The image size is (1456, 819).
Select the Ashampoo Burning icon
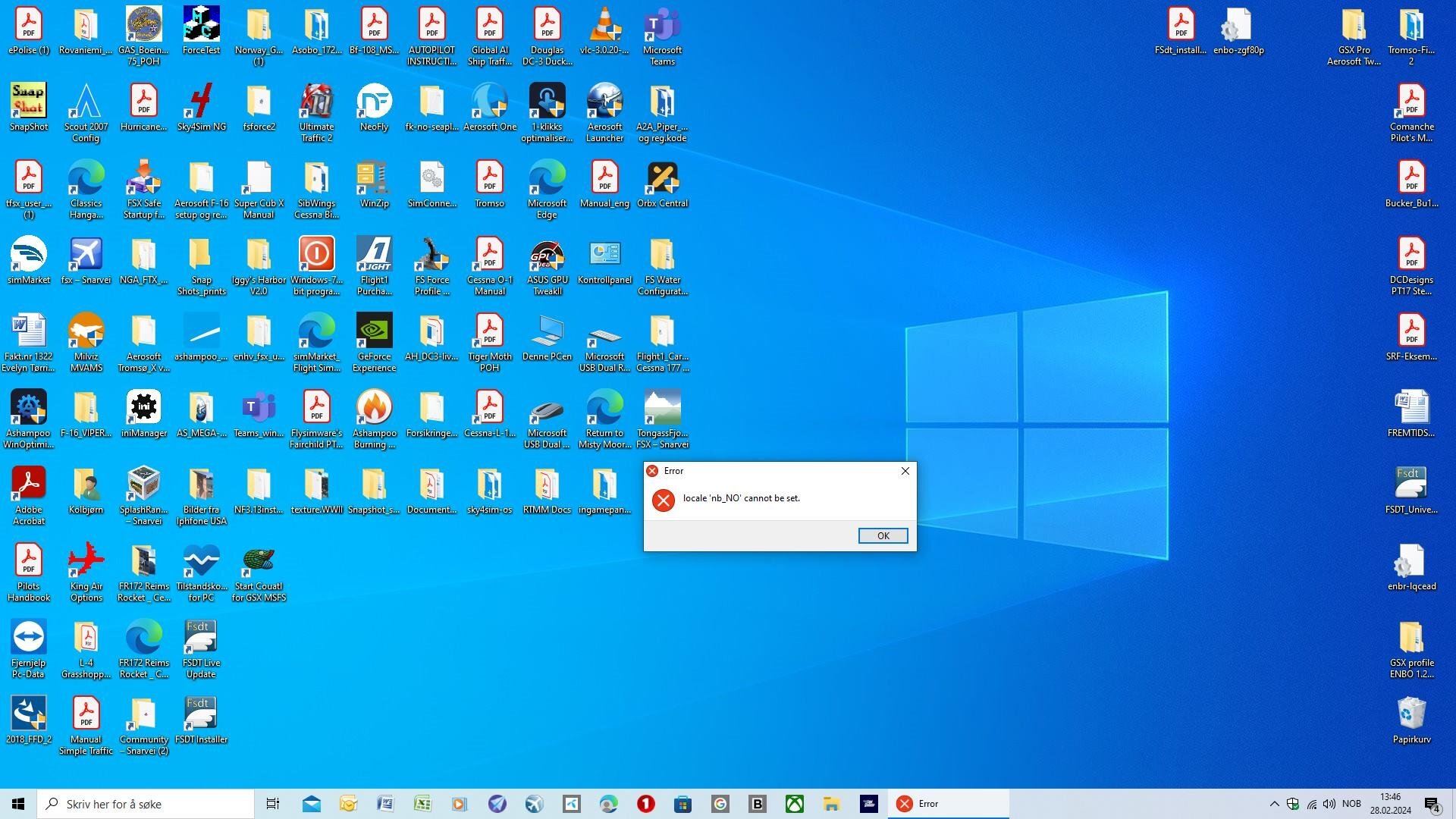pyautogui.click(x=374, y=419)
